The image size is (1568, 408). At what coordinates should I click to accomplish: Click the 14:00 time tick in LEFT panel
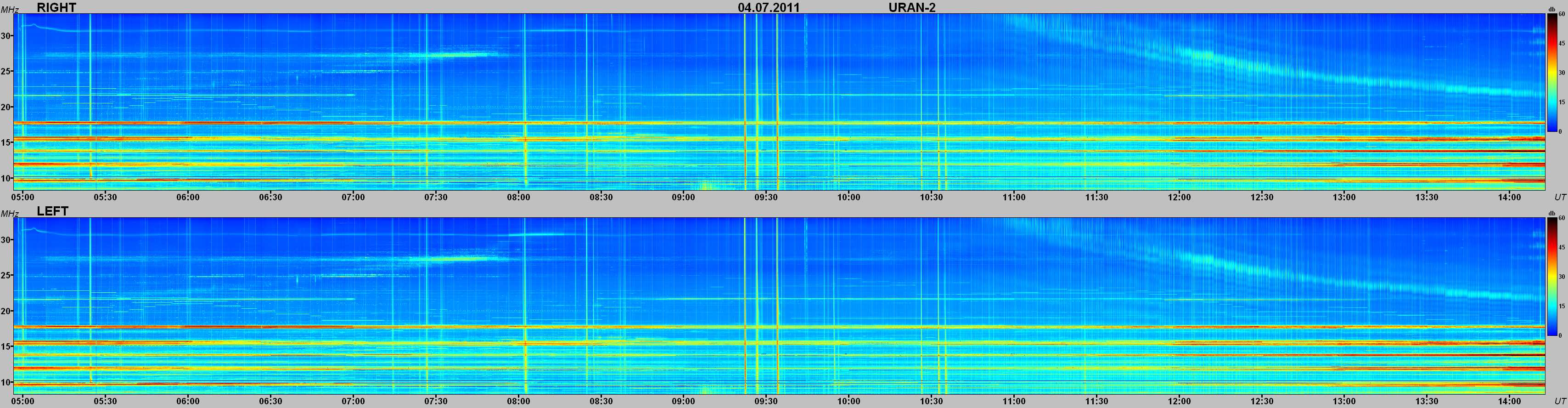coord(1510,401)
